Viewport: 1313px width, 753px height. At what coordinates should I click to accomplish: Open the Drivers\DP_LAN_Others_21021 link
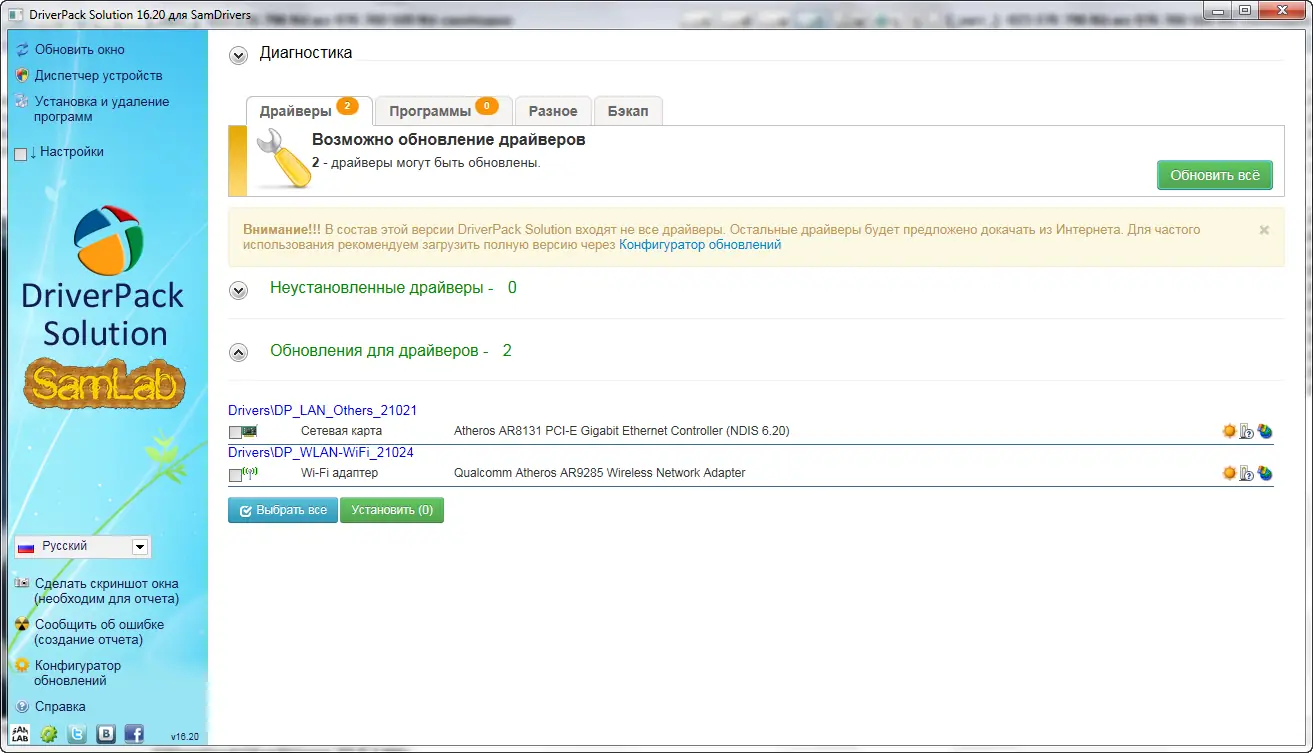(x=322, y=410)
